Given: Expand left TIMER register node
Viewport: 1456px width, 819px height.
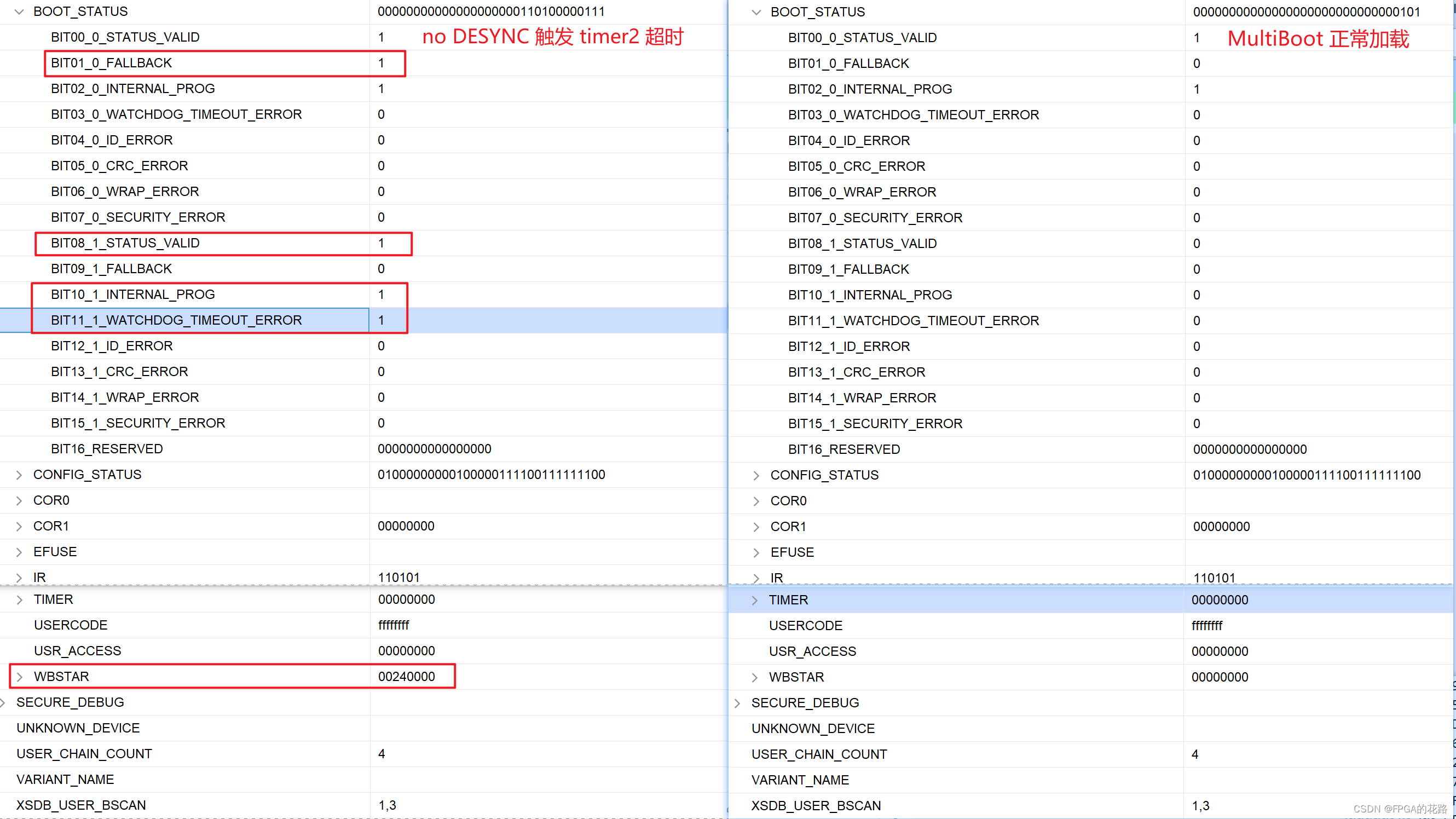Looking at the screenshot, I should (x=19, y=599).
